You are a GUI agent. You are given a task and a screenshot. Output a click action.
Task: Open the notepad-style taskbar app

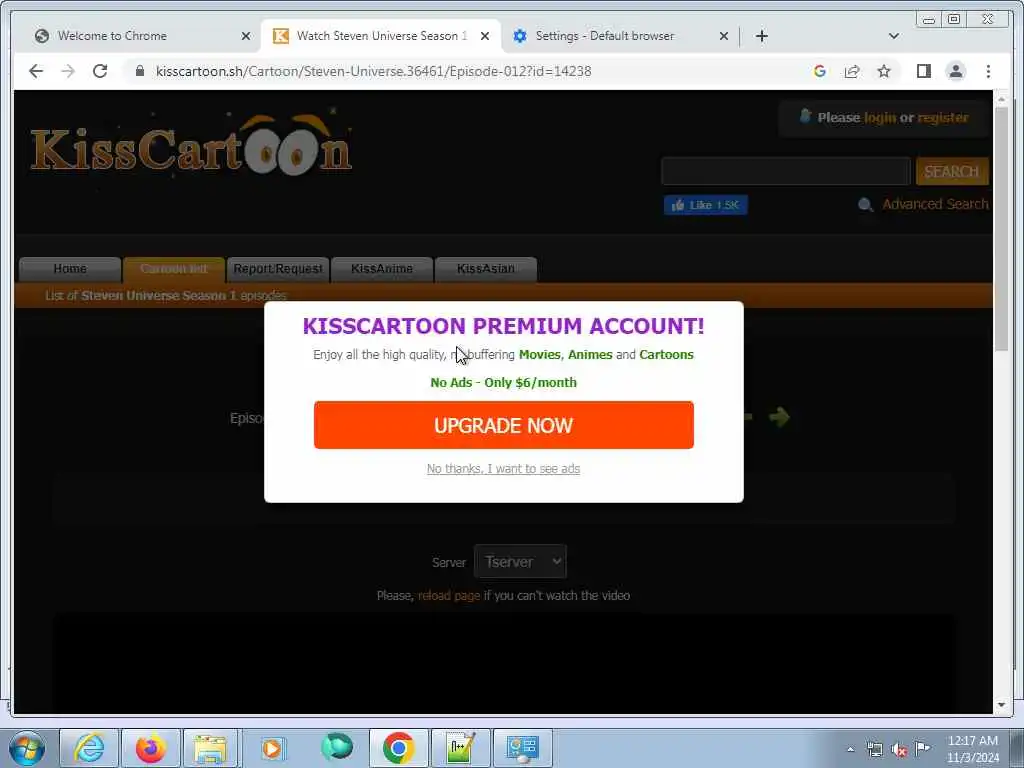pos(460,748)
